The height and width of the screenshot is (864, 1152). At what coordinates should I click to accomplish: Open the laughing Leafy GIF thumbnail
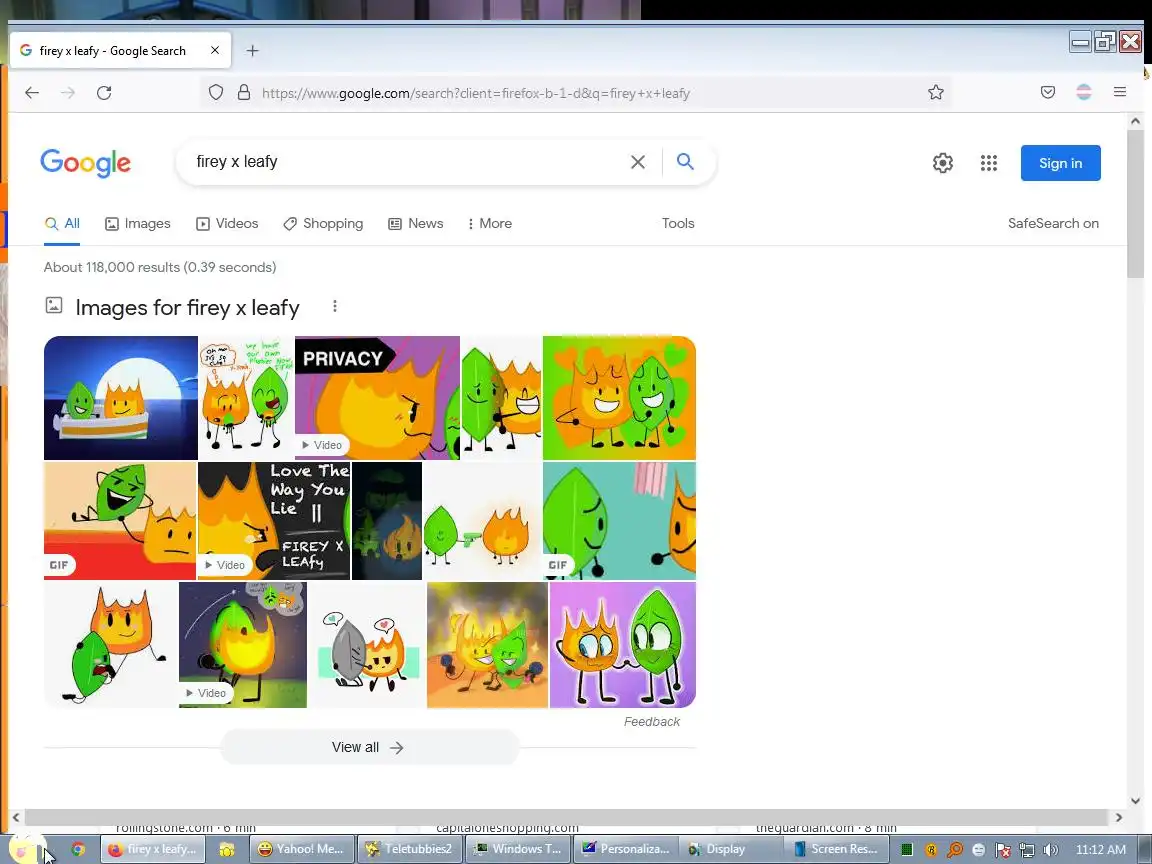point(120,520)
